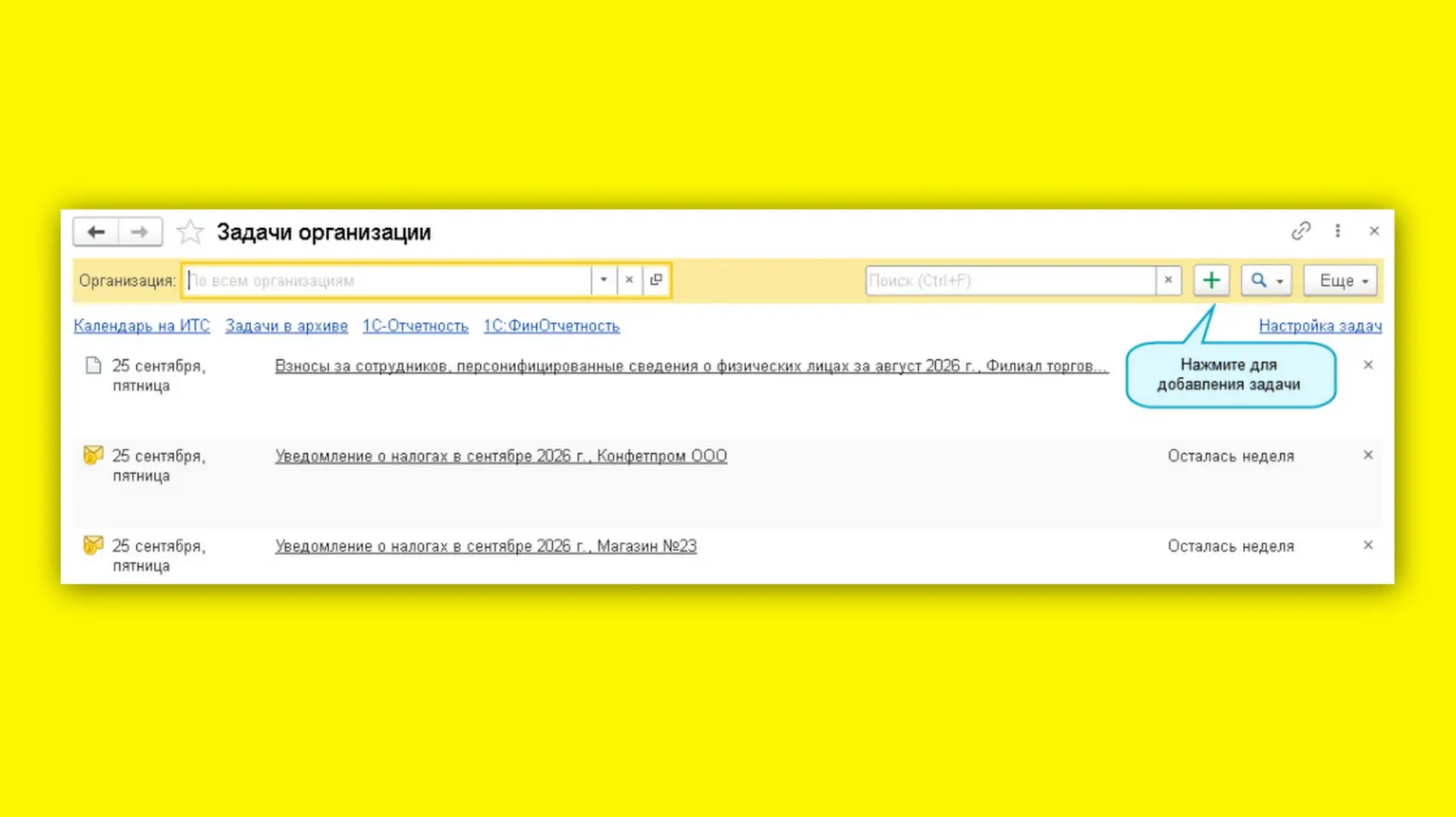Image resolution: width=1456 pixels, height=817 pixels.
Task: Click Осталась неделя in the Магазин №23 row
Action: pos(1231,546)
